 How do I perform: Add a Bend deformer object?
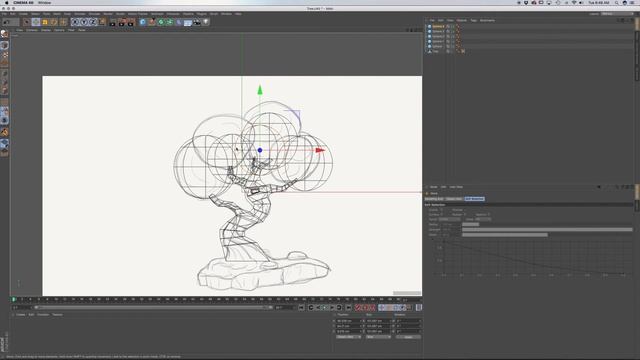pyautogui.click(x=179, y=22)
